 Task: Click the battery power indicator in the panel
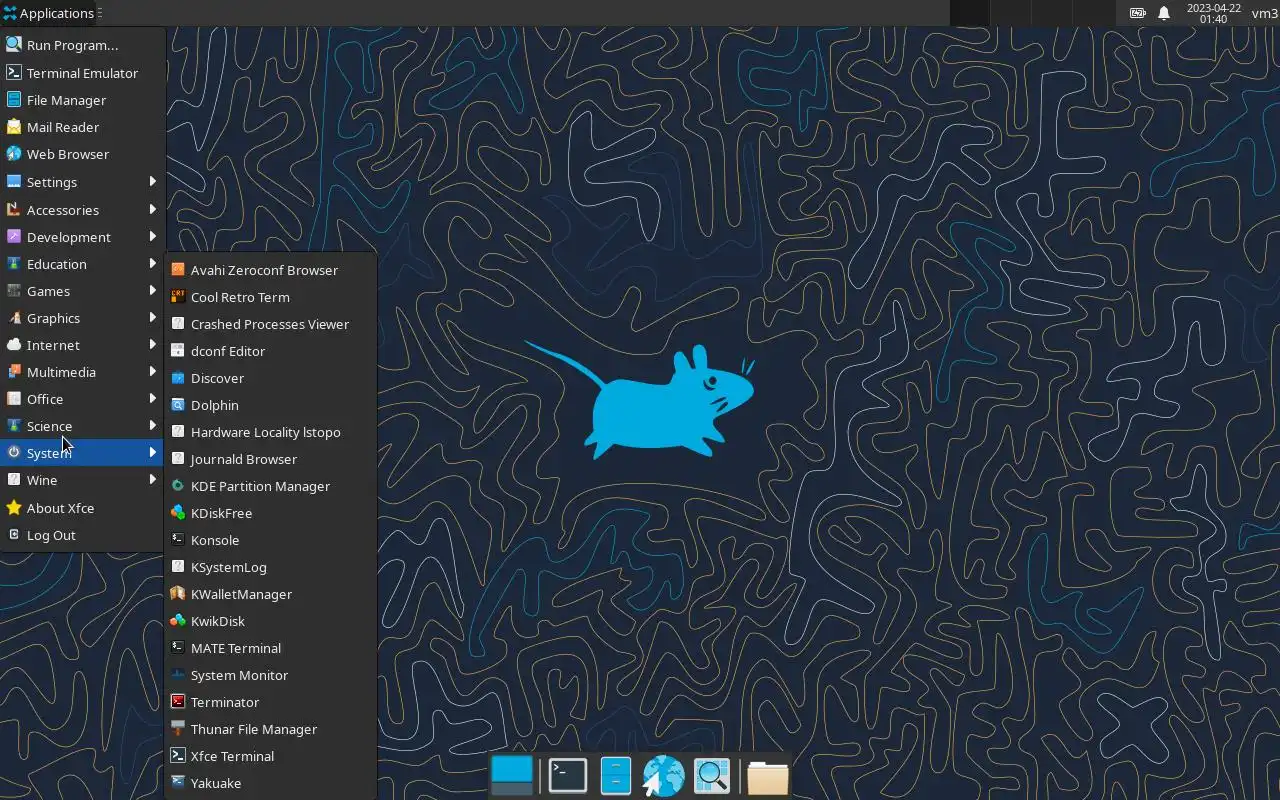(1138, 13)
